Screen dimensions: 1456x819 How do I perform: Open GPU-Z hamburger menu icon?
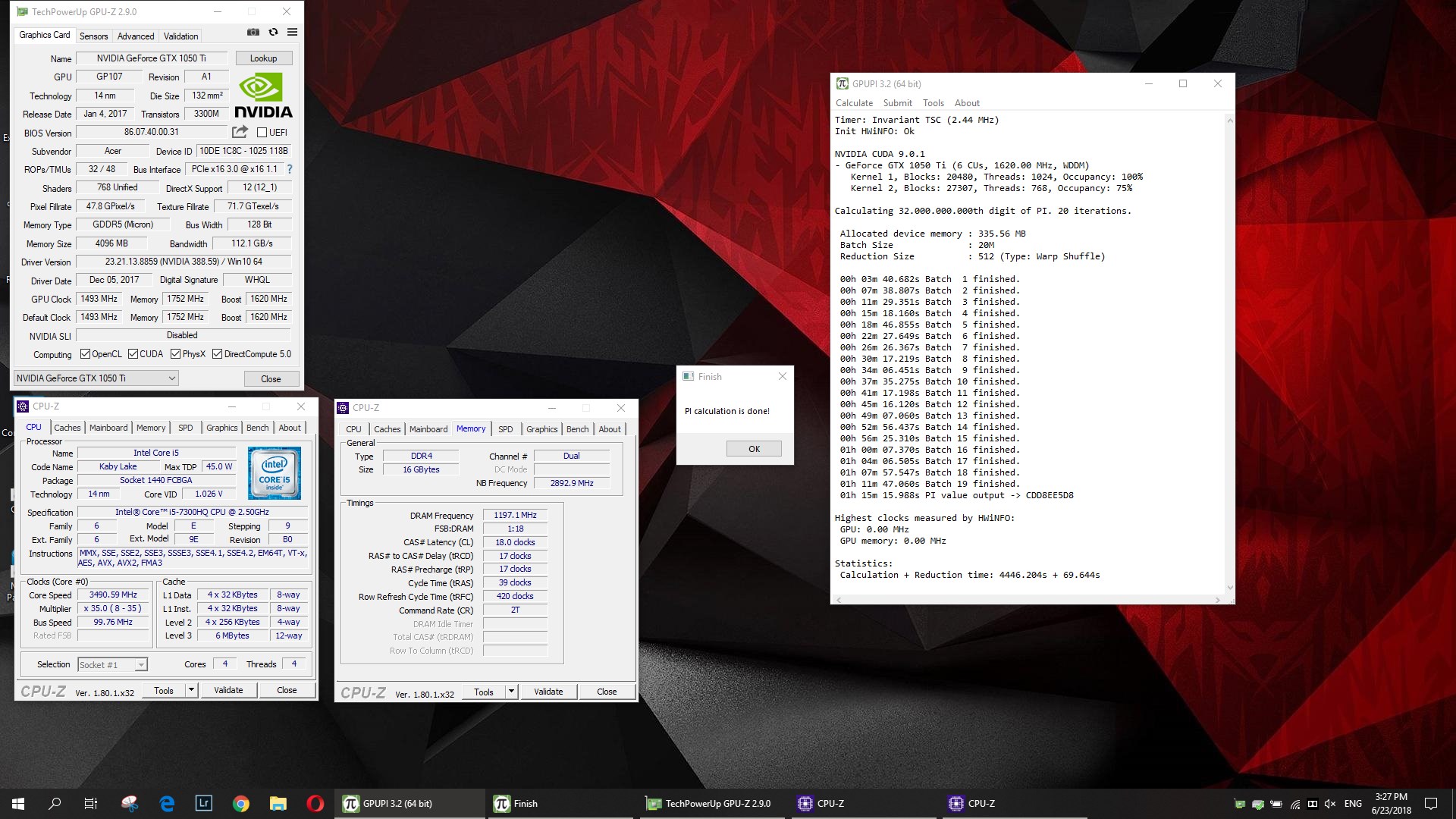point(292,32)
